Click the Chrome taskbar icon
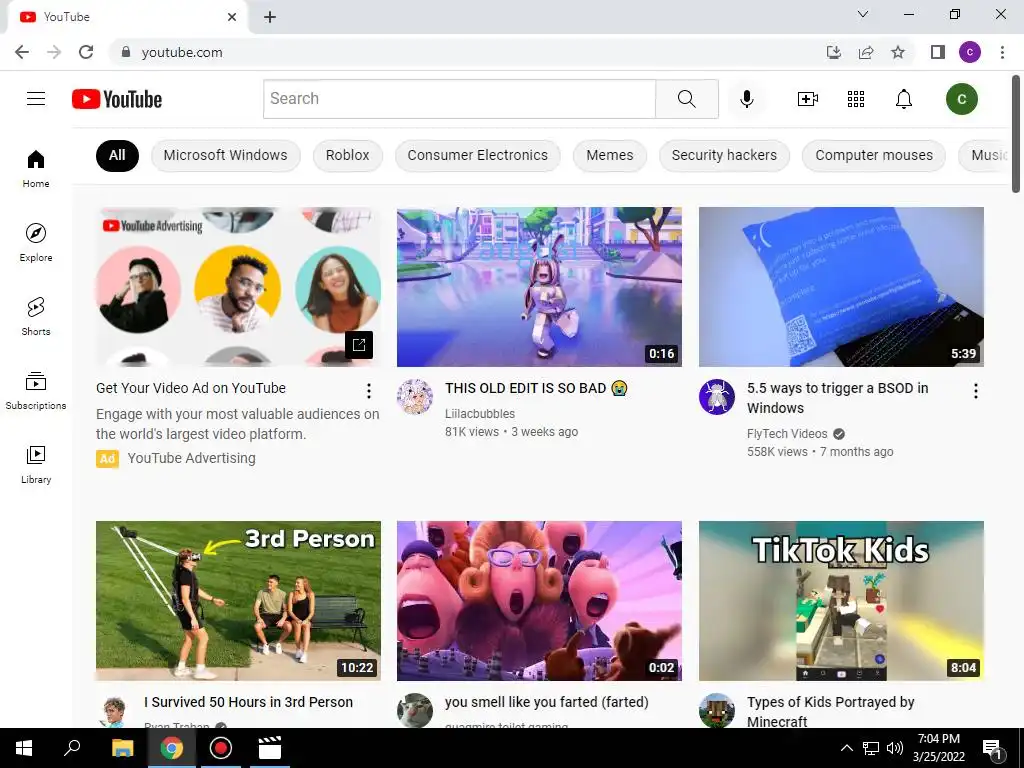Image resolution: width=1024 pixels, height=768 pixels. (172, 748)
